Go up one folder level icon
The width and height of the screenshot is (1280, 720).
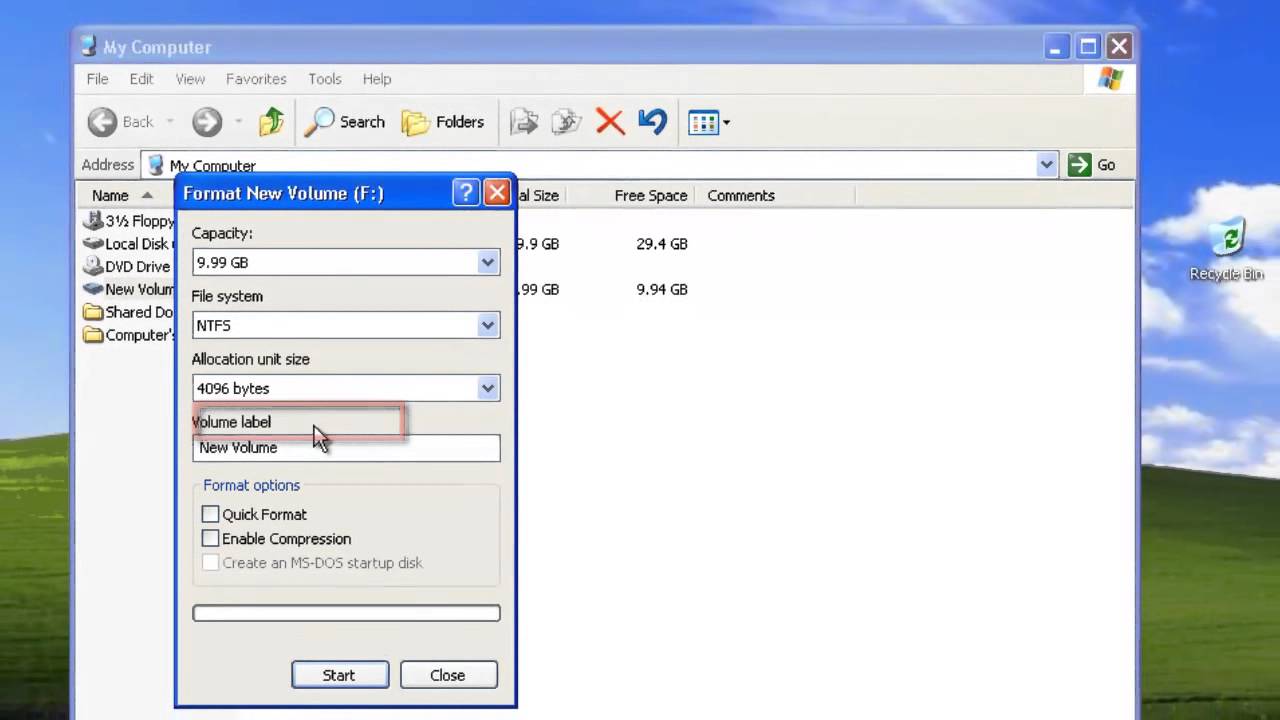pyautogui.click(x=271, y=122)
